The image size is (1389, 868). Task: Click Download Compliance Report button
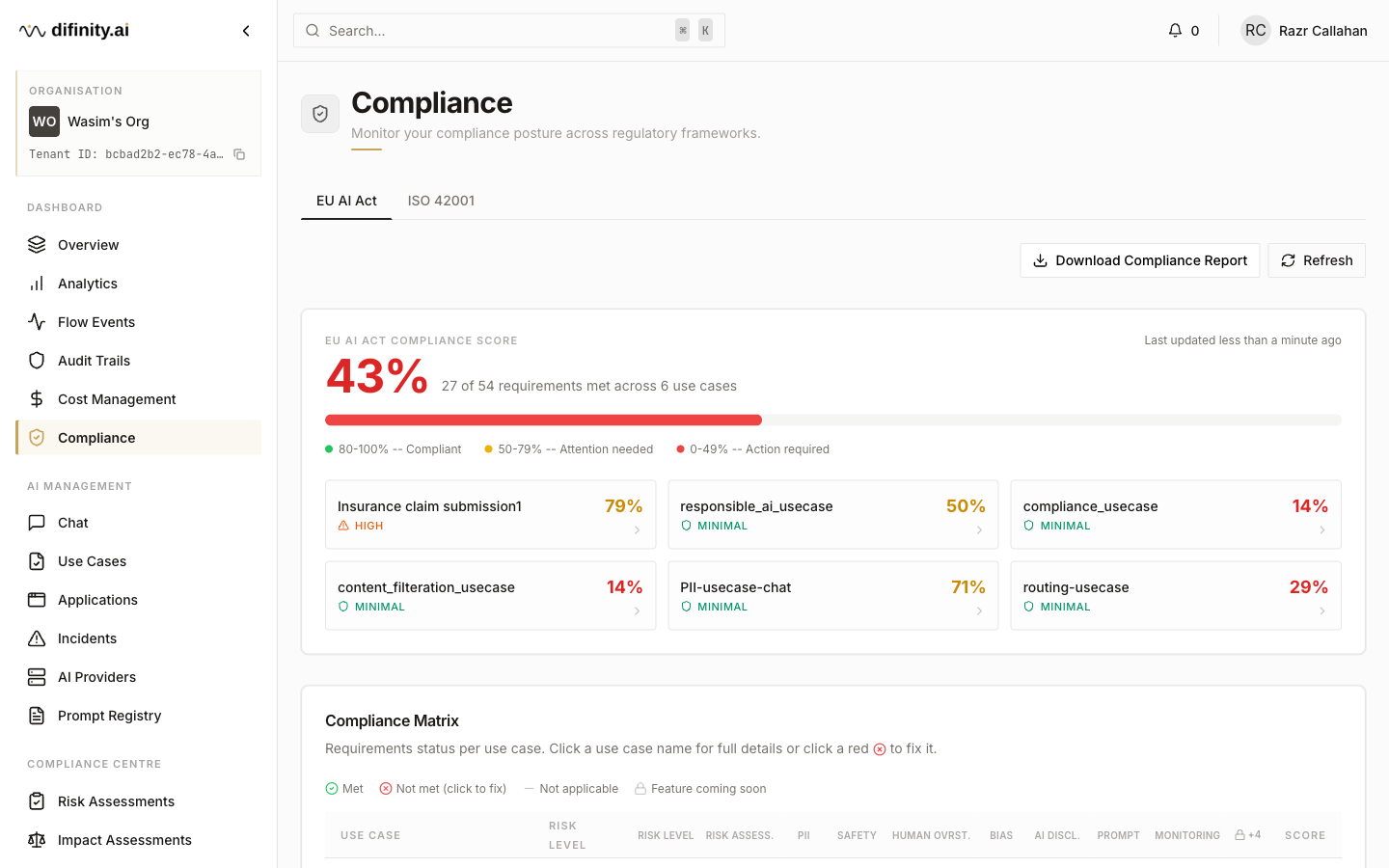(1140, 260)
